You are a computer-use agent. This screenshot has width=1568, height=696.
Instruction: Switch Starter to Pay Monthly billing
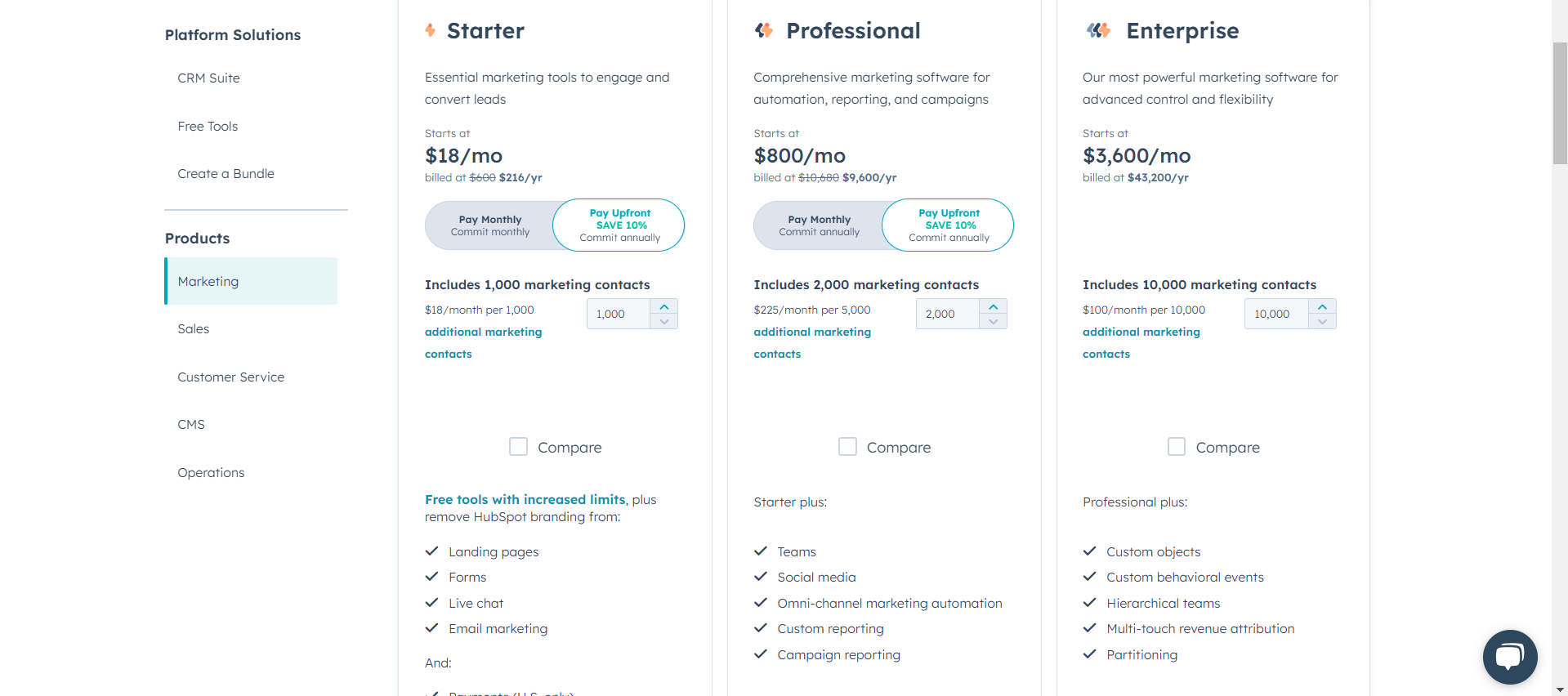click(x=489, y=225)
